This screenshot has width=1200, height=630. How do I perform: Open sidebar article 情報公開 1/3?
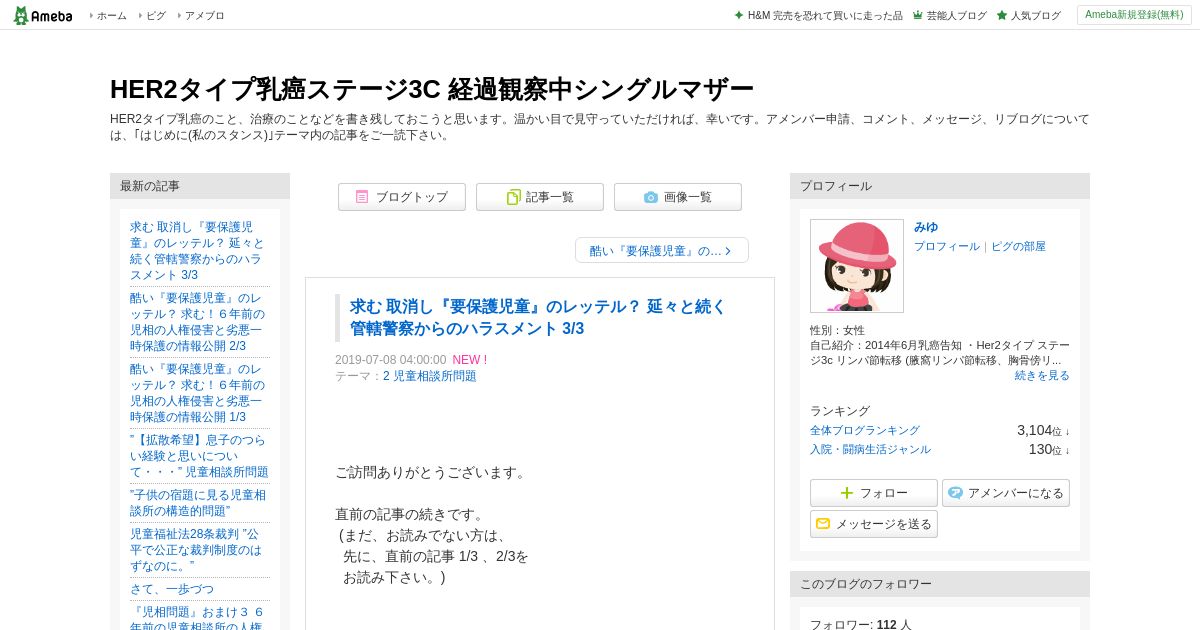click(x=199, y=393)
